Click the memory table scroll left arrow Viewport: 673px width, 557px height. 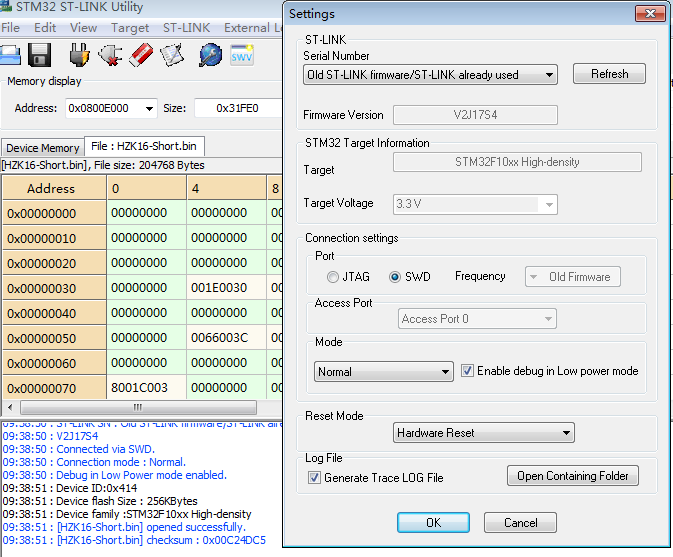(x=10, y=407)
